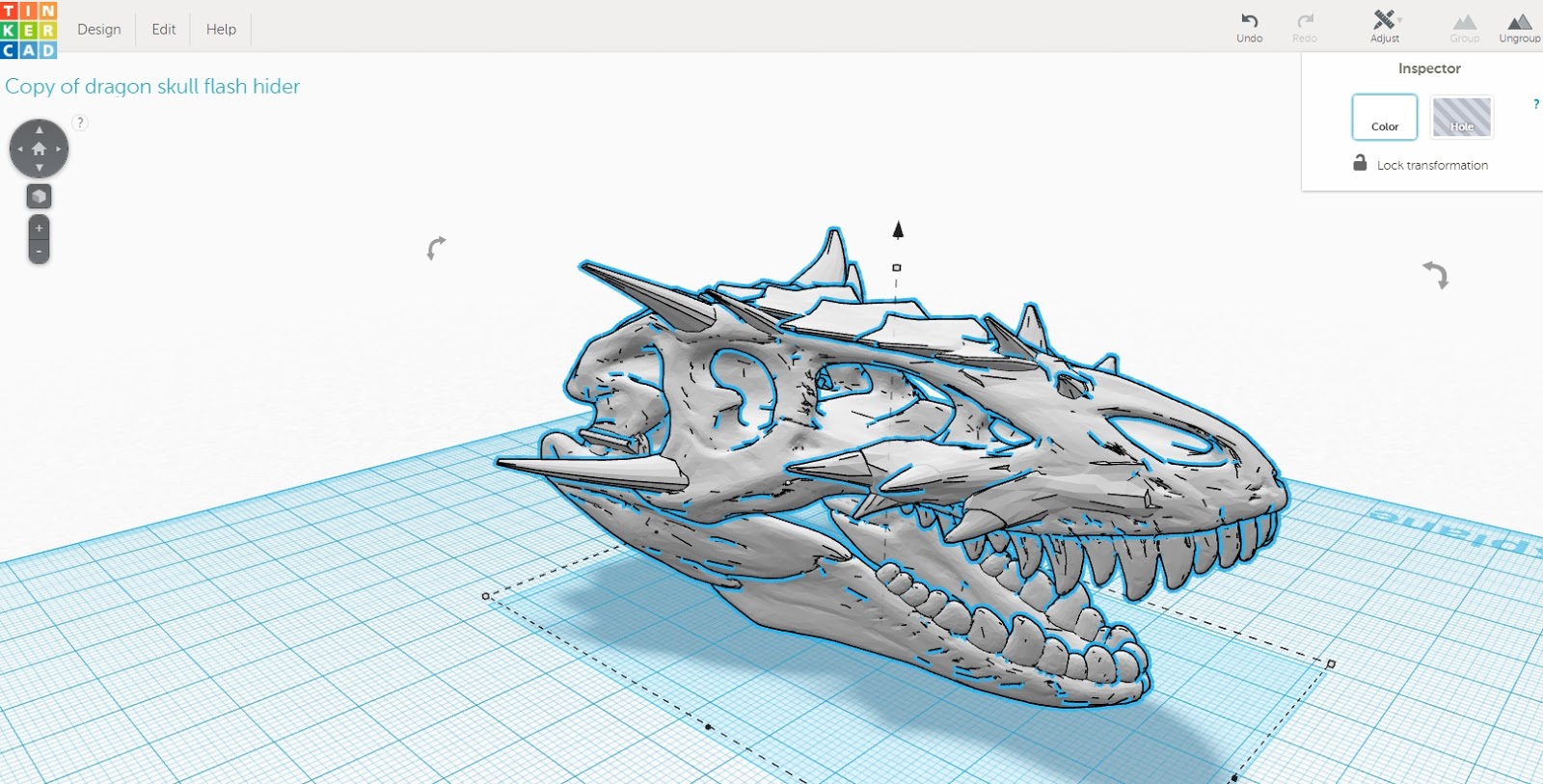The image size is (1543, 784).
Task: Open the navigation help question mark
Action: (80, 122)
